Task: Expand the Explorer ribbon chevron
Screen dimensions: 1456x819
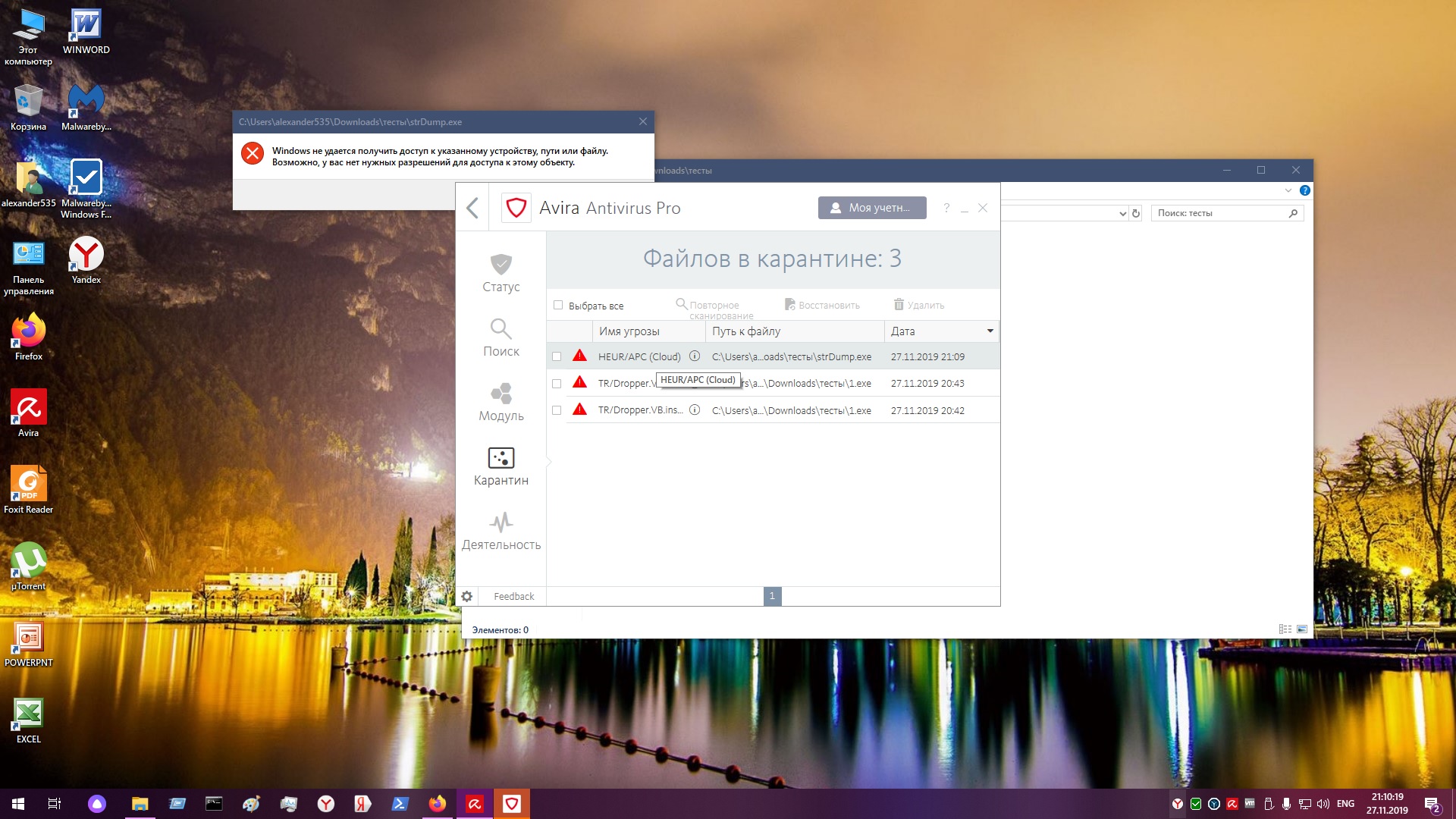Action: pos(1288,190)
